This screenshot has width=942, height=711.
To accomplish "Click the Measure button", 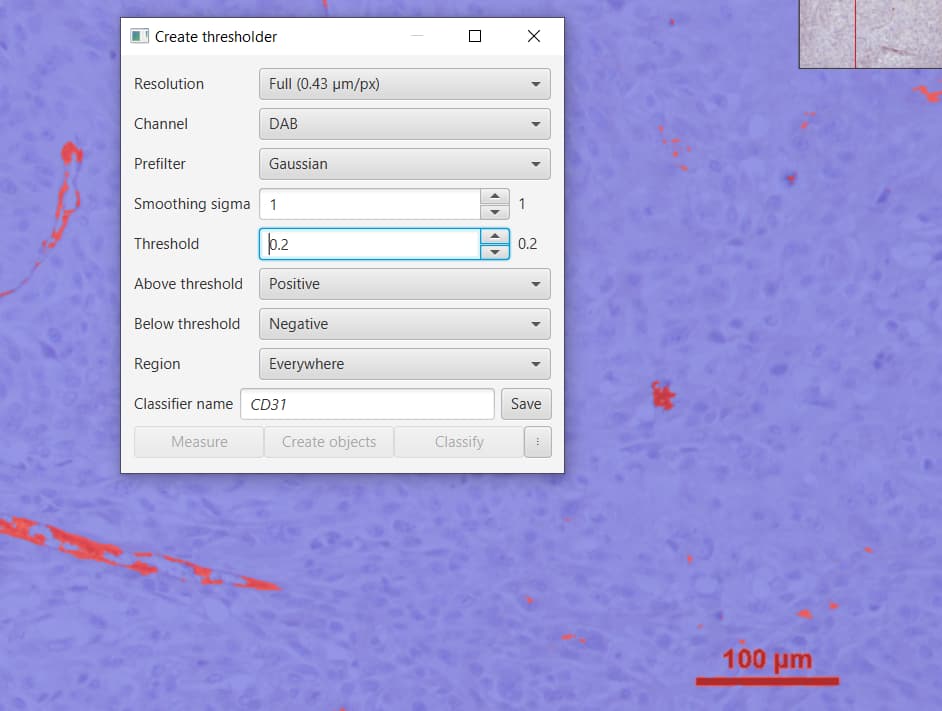I will click(x=198, y=441).
